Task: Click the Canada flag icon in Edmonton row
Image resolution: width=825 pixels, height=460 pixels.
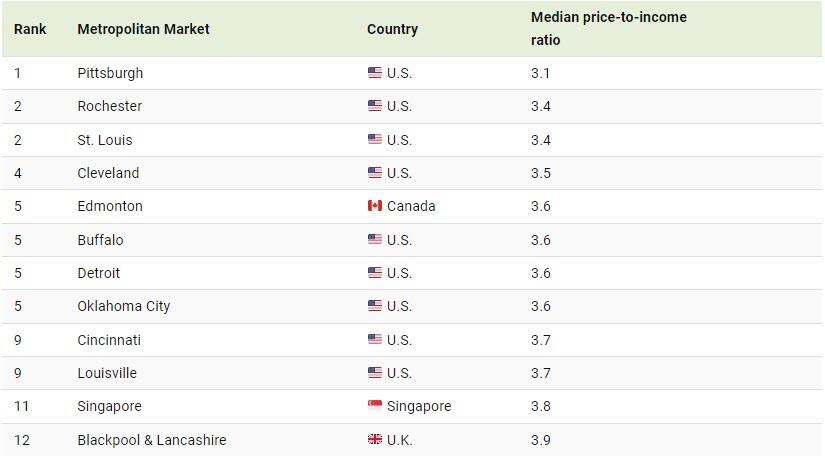Action: 375,206
